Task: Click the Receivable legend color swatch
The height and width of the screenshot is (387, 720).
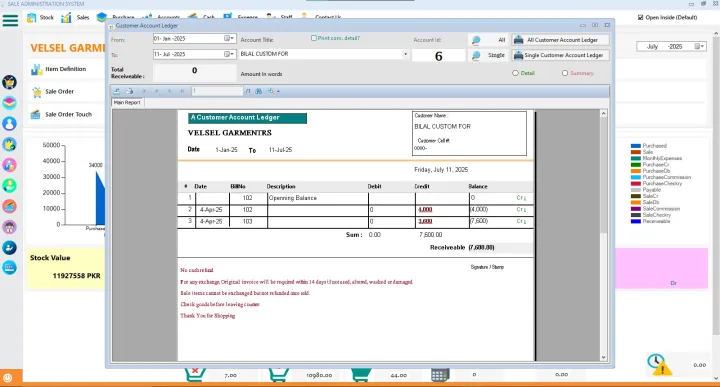Action: pos(636,221)
